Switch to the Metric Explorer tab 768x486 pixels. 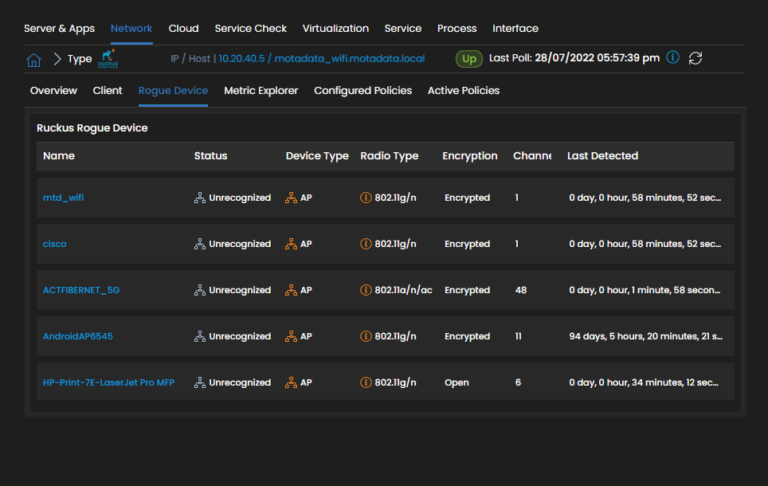(261, 91)
